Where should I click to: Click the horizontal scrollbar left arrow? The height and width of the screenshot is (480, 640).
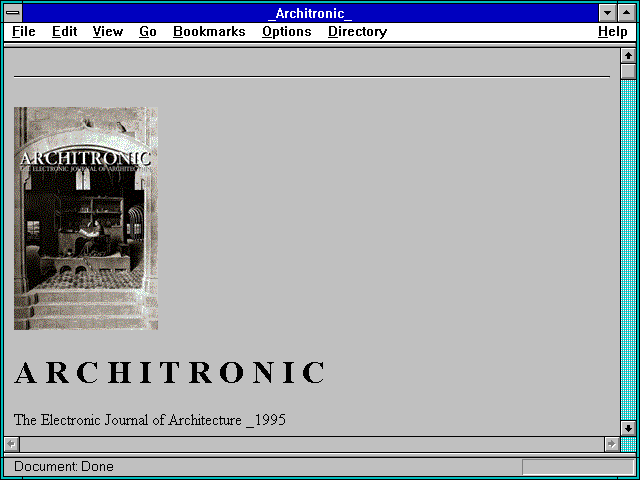(x=11, y=444)
